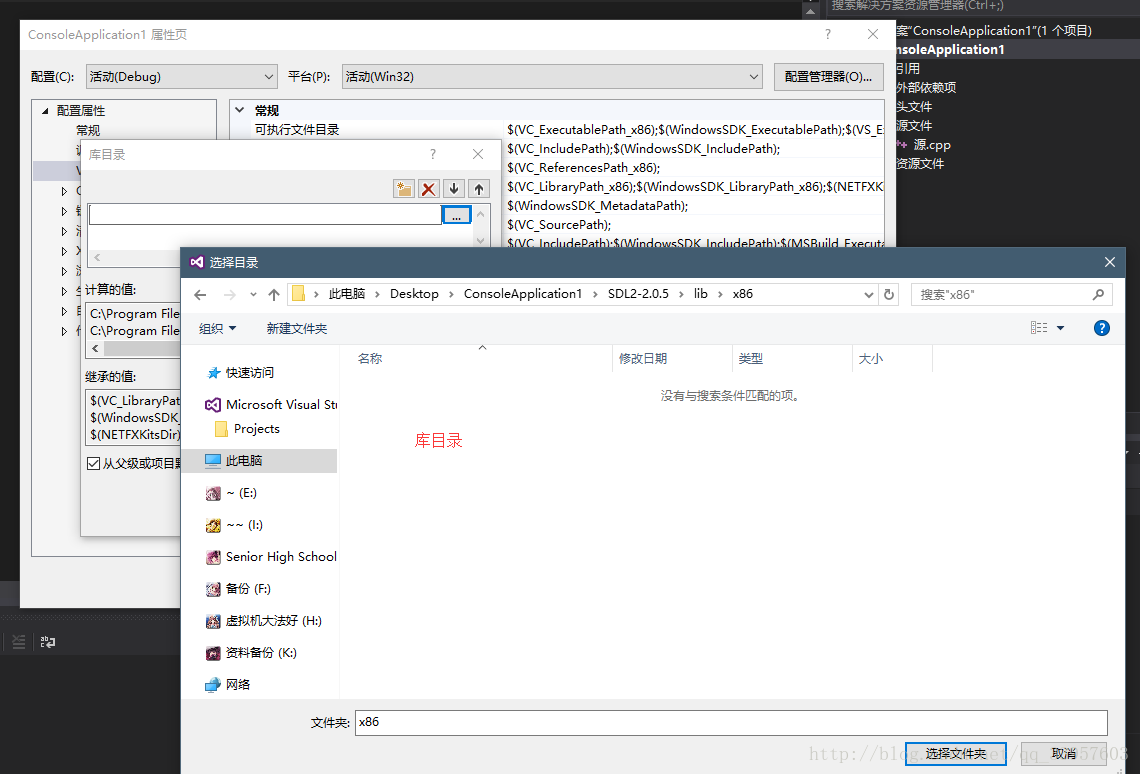Click the list scroll up arrow in 库目录 editor
The width and height of the screenshot is (1140, 774).
click(481, 214)
